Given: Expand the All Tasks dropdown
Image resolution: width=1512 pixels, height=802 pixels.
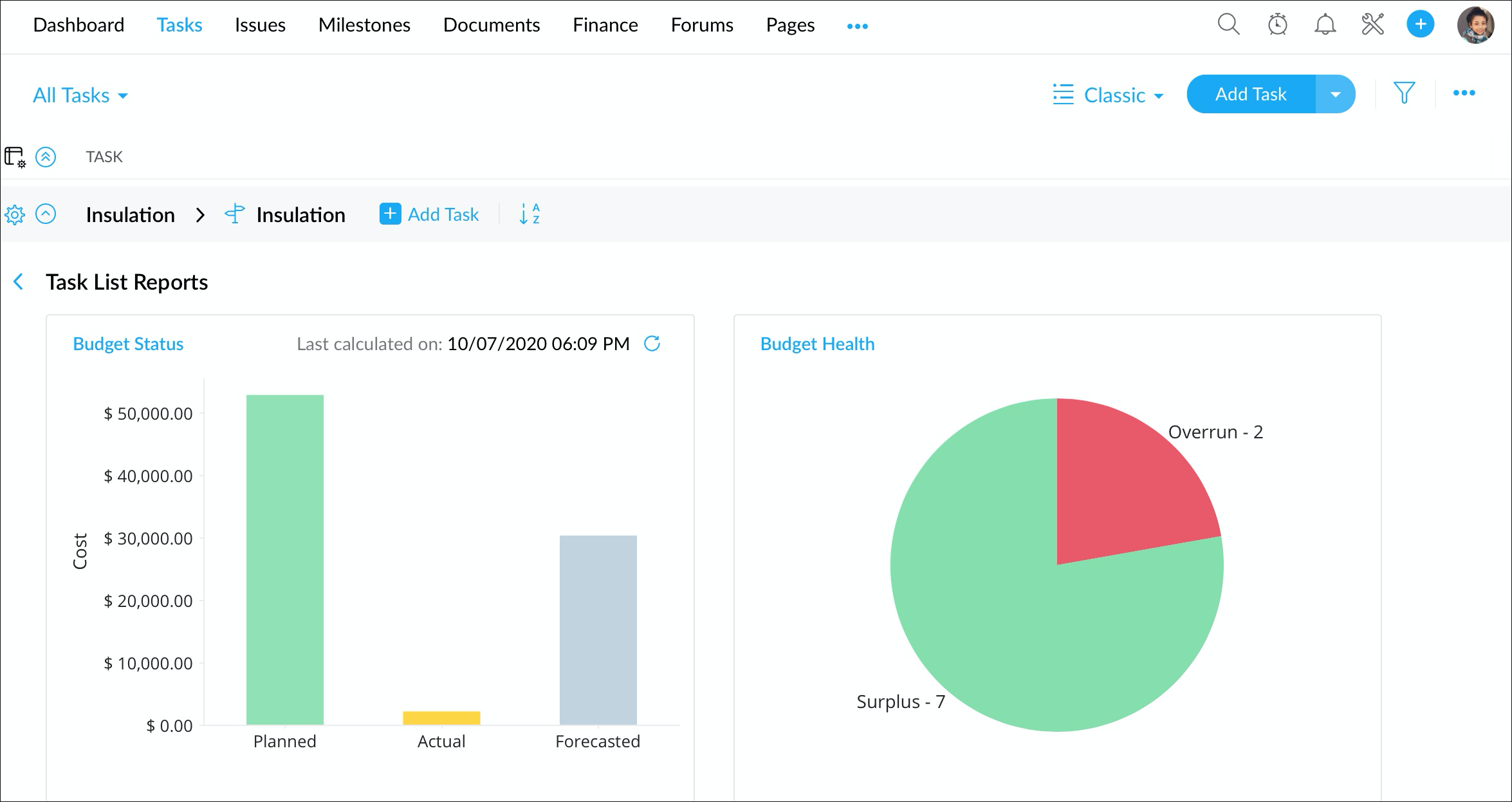Looking at the screenshot, I should (80, 95).
